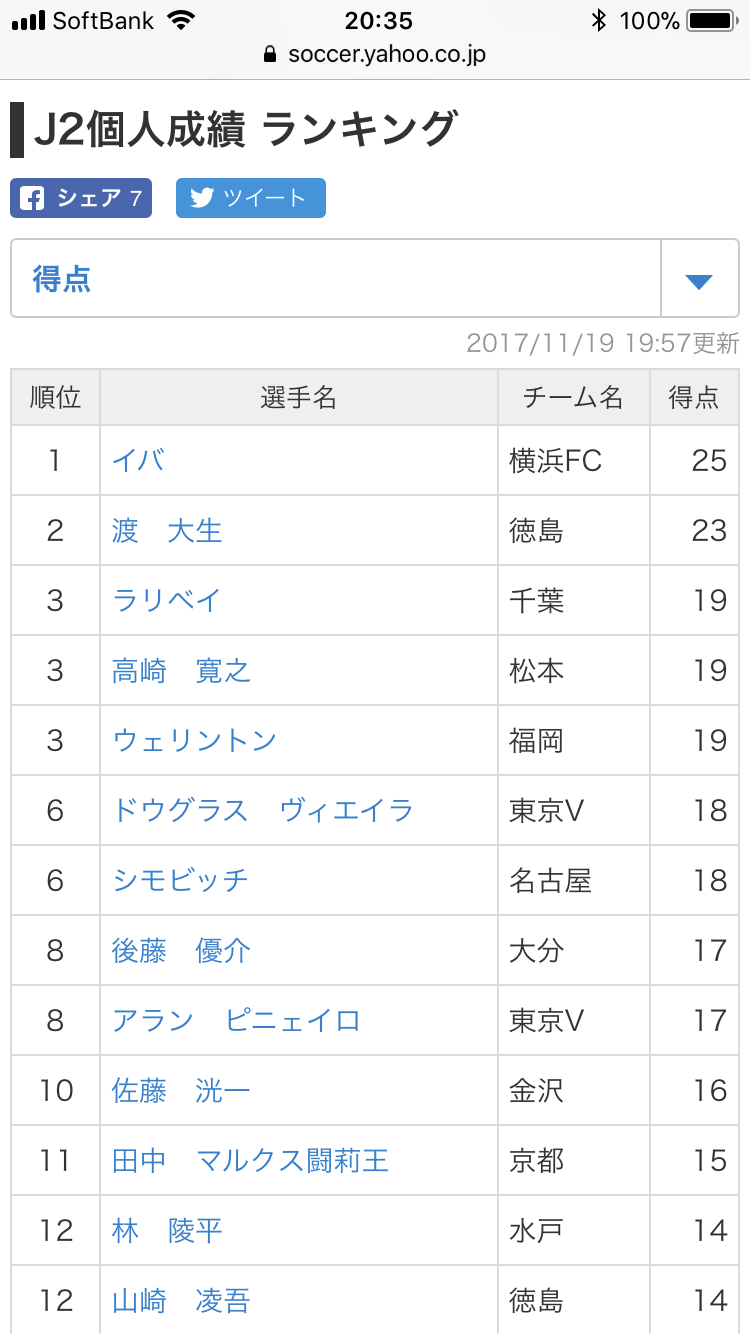Open player イバ profile link
Screen dimensions: 750x1334
(x=138, y=460)
